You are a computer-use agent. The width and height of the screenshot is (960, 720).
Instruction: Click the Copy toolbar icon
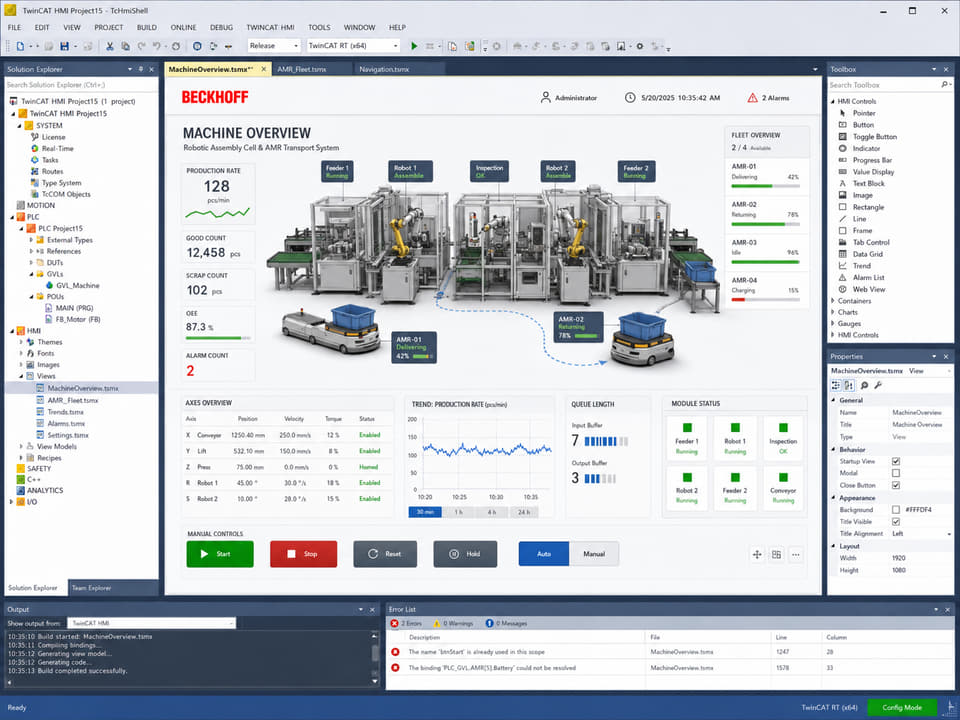(x=126, y=46)
